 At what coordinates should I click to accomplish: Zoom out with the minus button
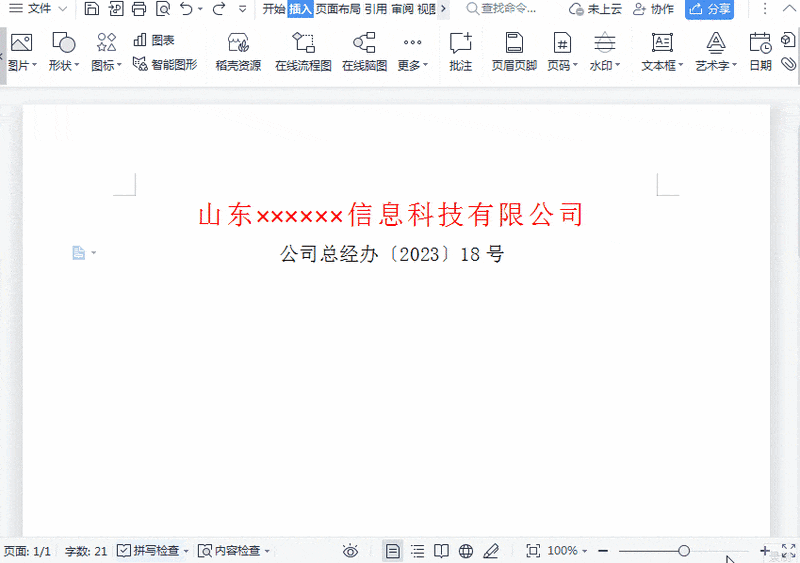coord(603,551)
